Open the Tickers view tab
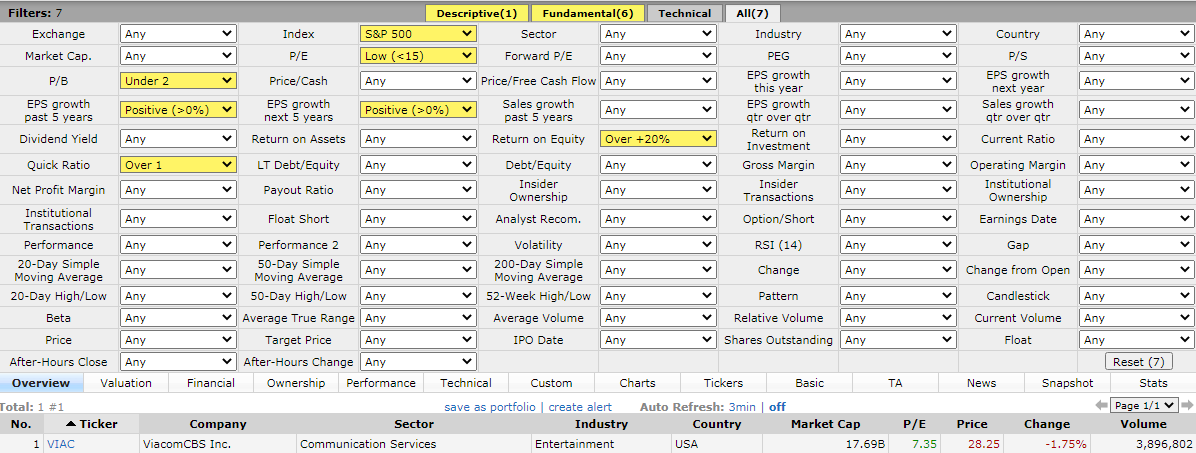The width and height of the screenshot is (1196, 453). click(x=723, y=383)
